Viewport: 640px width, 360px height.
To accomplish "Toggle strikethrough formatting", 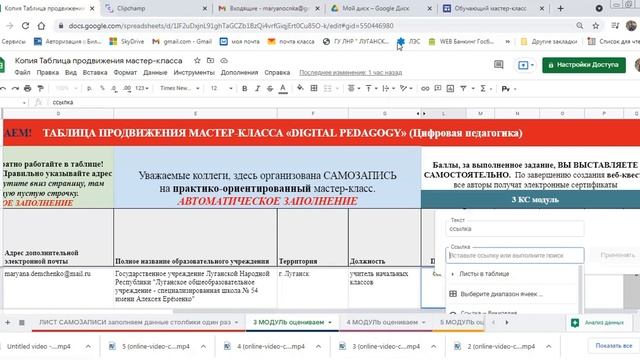I will (x=270, y=88).
